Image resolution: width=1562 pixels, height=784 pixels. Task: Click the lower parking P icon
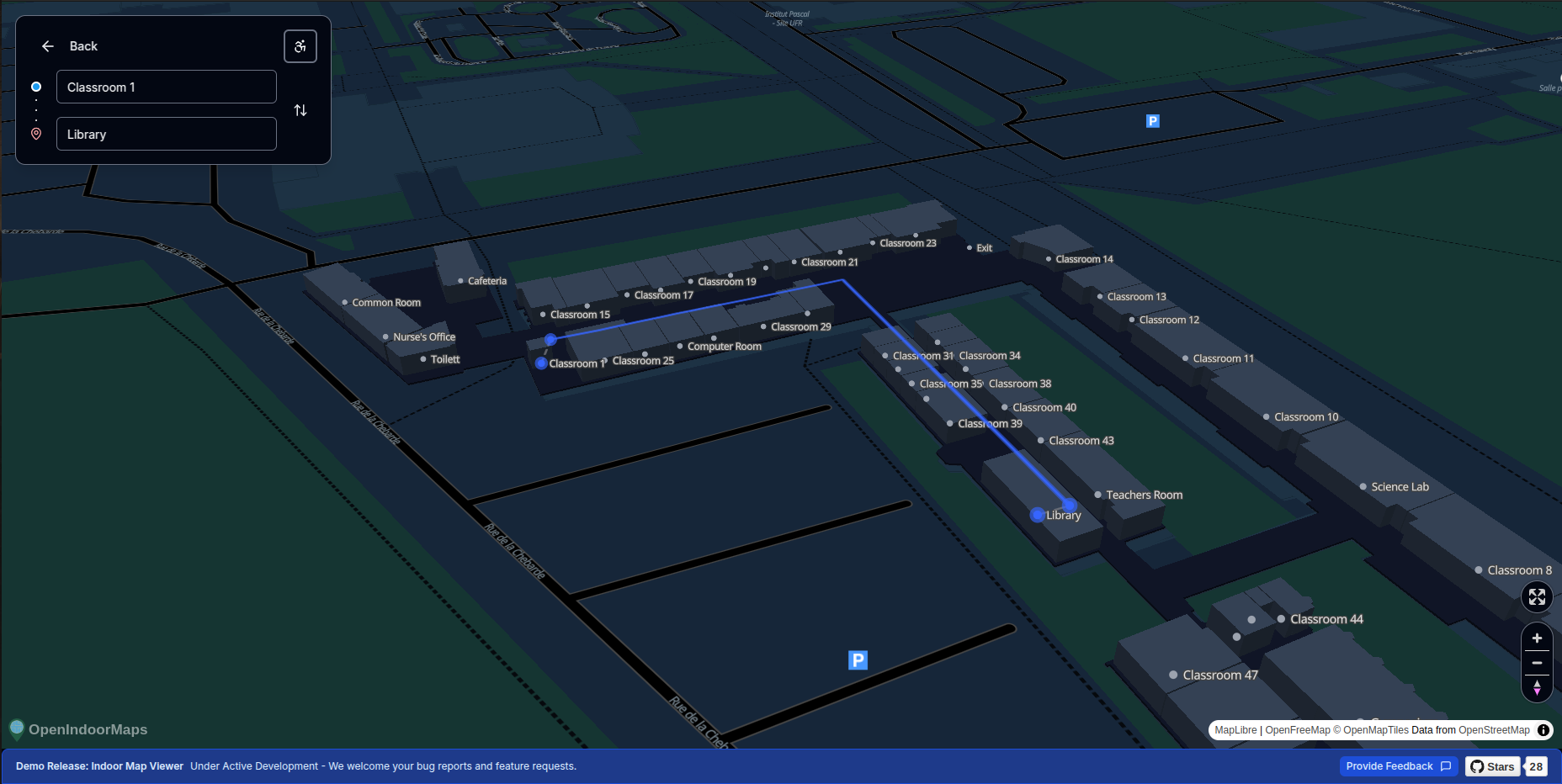pyautogui.click(x=858, y=660)
